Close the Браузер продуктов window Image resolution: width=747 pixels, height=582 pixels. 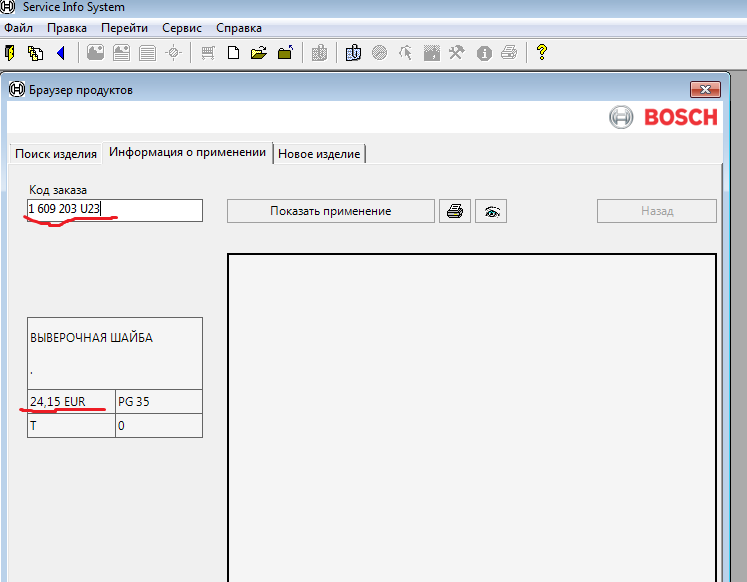click(705, 90)
